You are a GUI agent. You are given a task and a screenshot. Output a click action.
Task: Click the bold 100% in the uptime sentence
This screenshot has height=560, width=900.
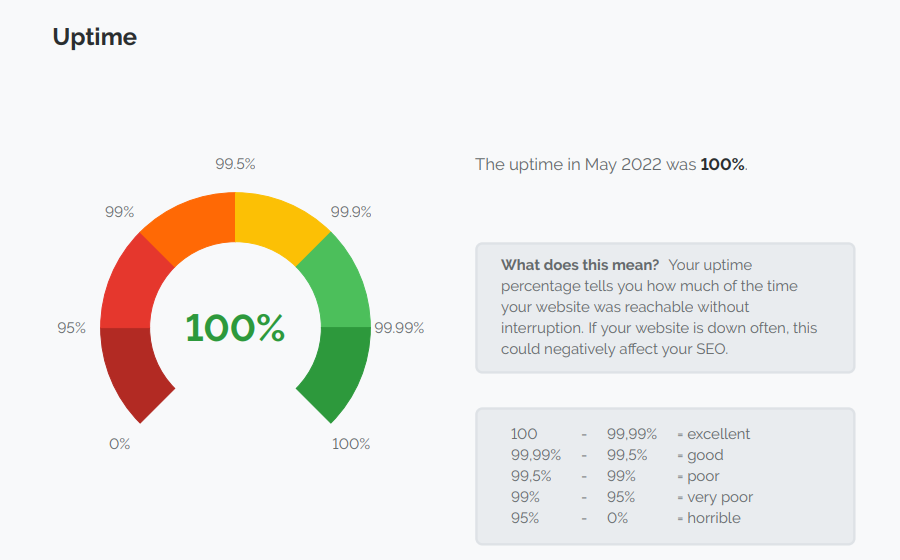click(722, 164)
